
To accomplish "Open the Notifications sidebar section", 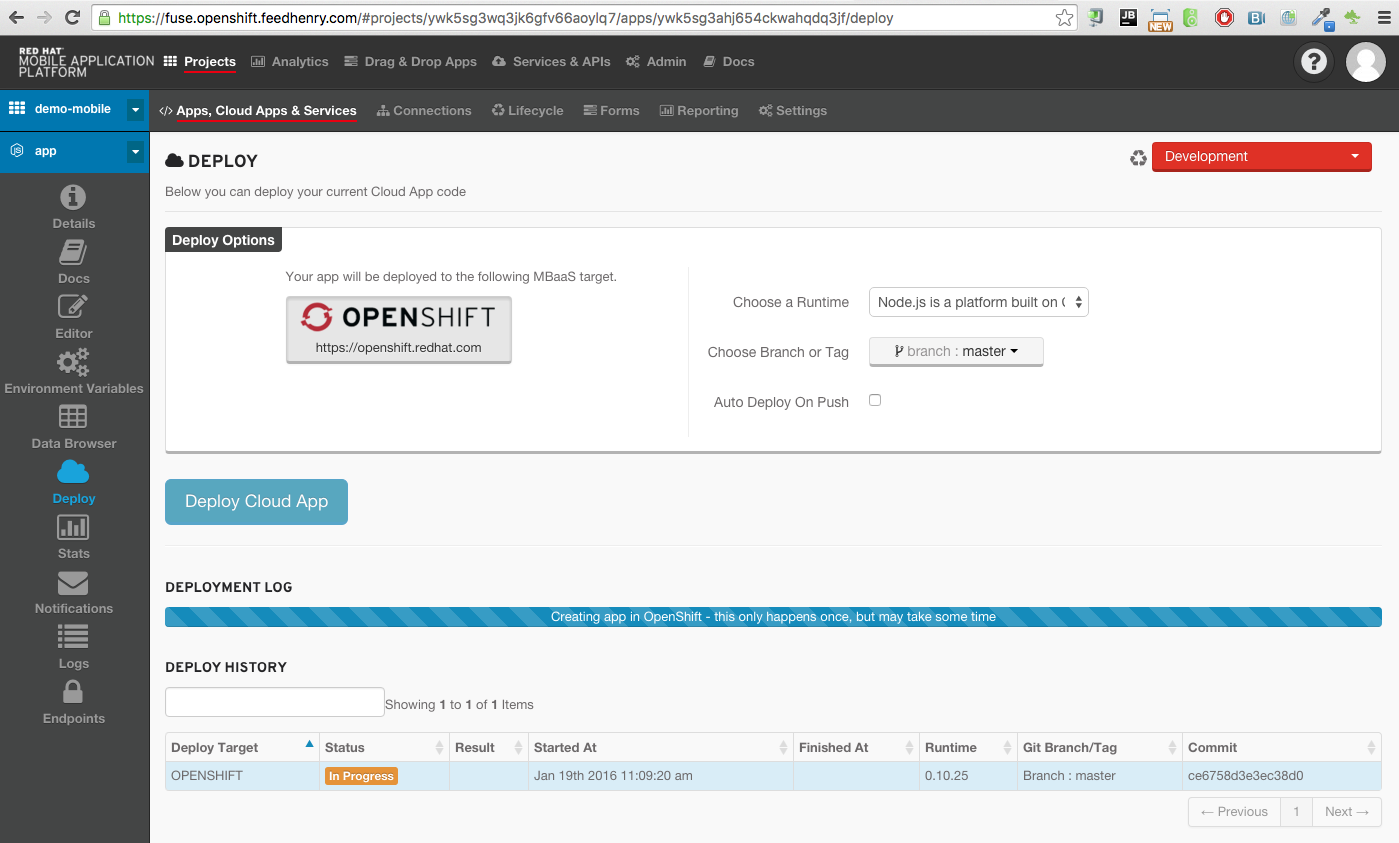I will pyautogui.click(x=74, y=593).
